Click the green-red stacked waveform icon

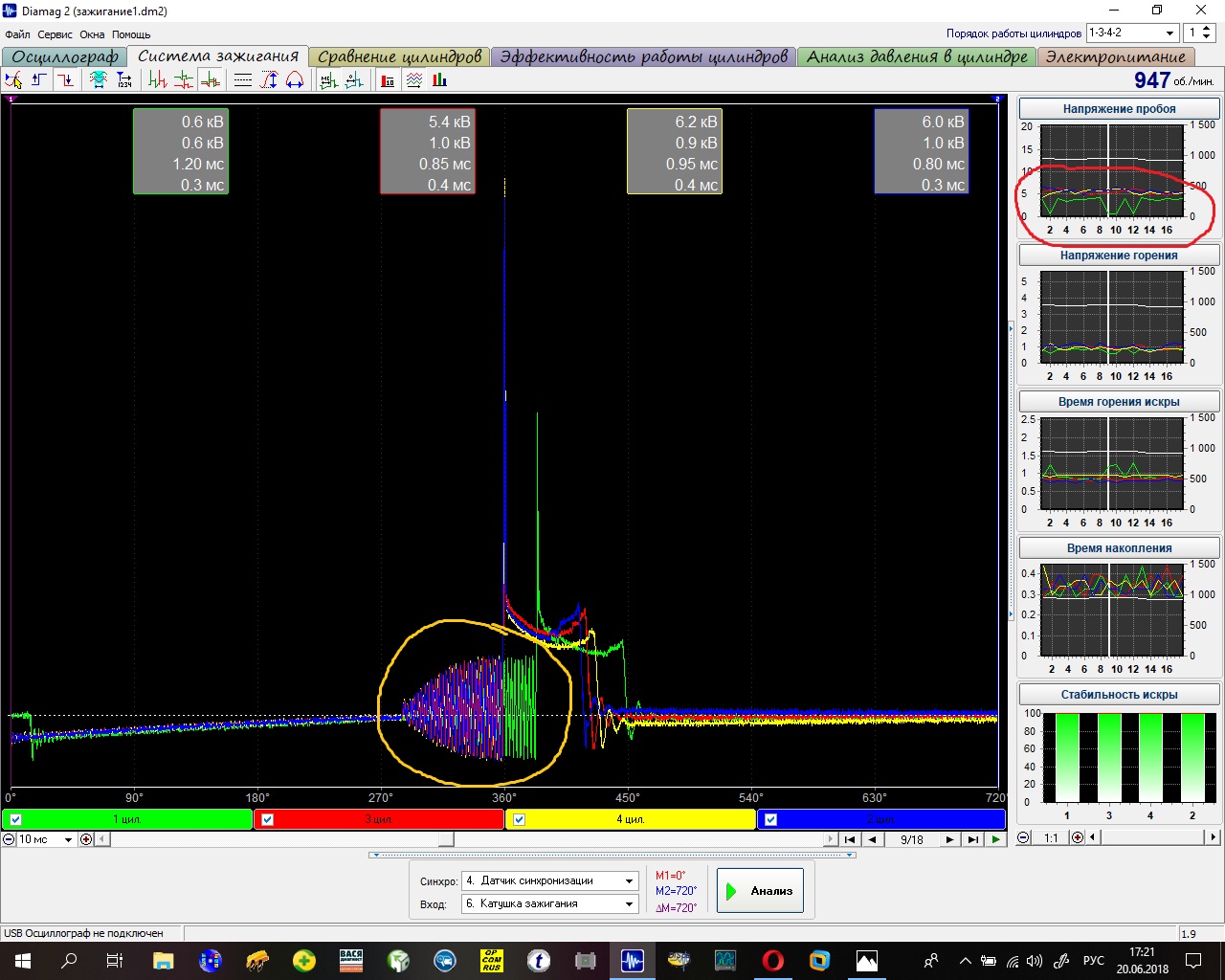coord(184,80)
